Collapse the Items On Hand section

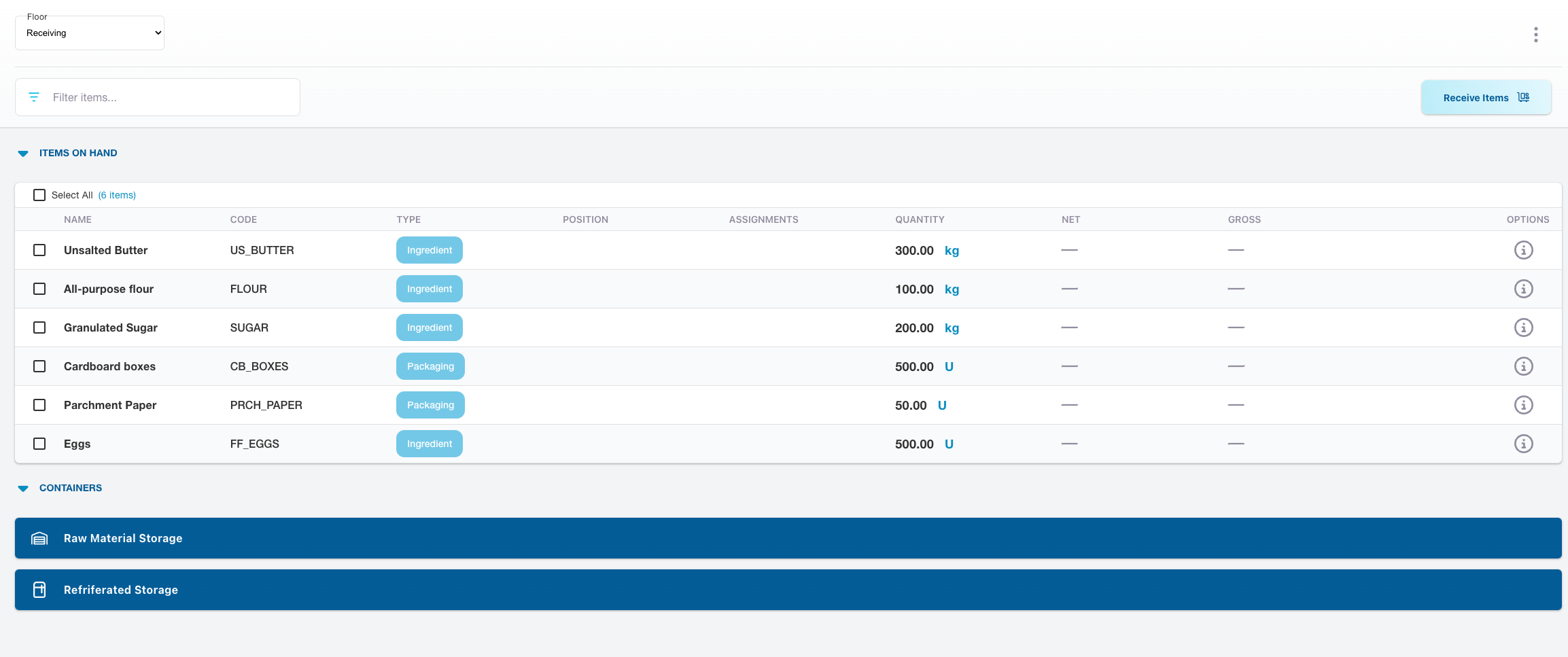tap(23, 154)
